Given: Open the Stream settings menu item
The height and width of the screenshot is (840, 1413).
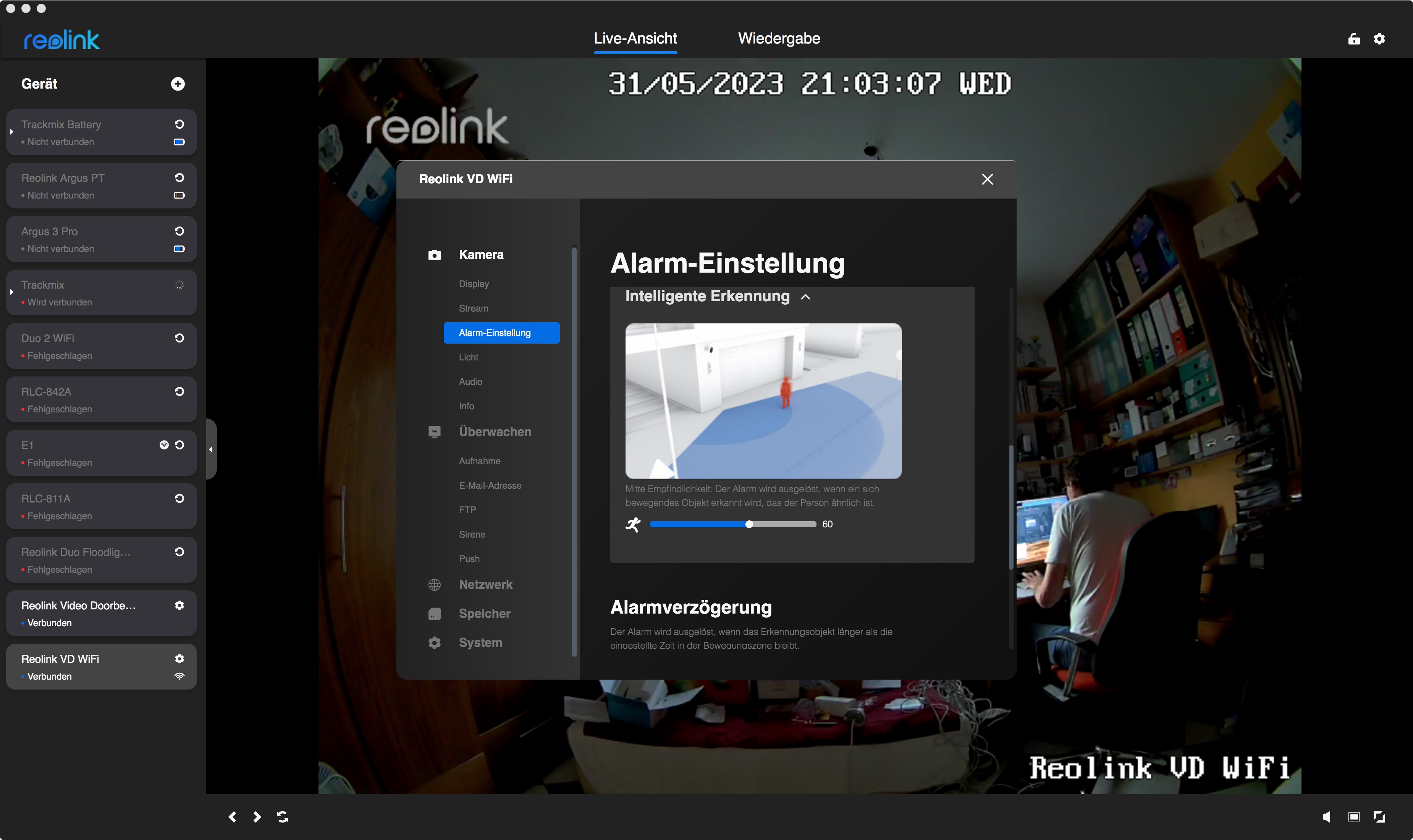Looking at the screenshot, I should point(473,308).
